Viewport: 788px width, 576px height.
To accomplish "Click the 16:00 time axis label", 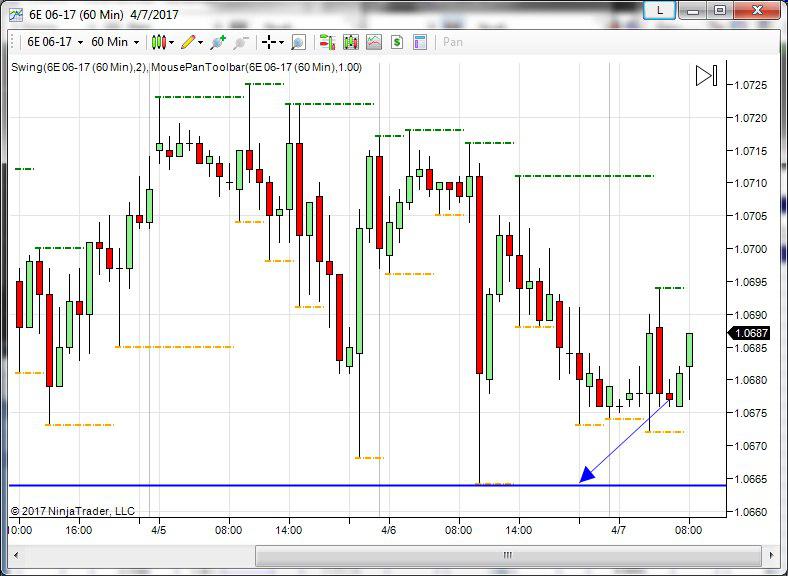I will tap(78, 530).
